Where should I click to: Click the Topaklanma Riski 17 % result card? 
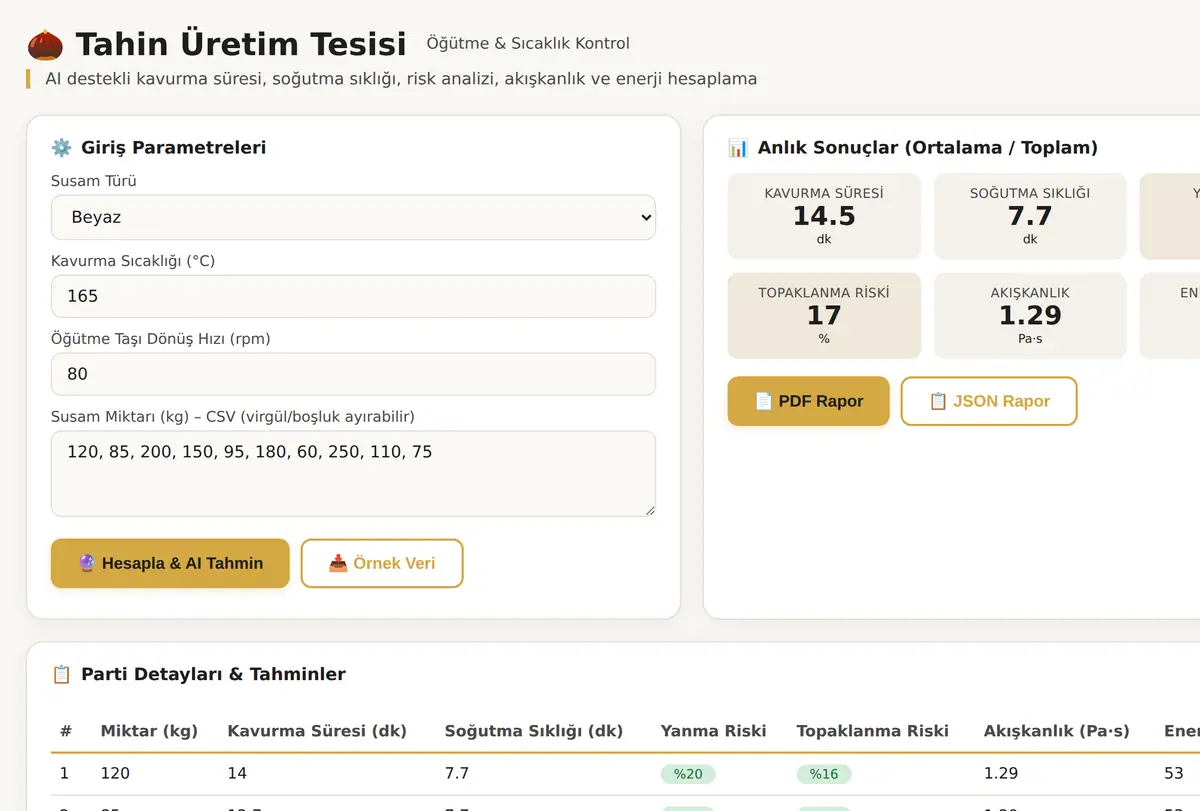(824, 316)
